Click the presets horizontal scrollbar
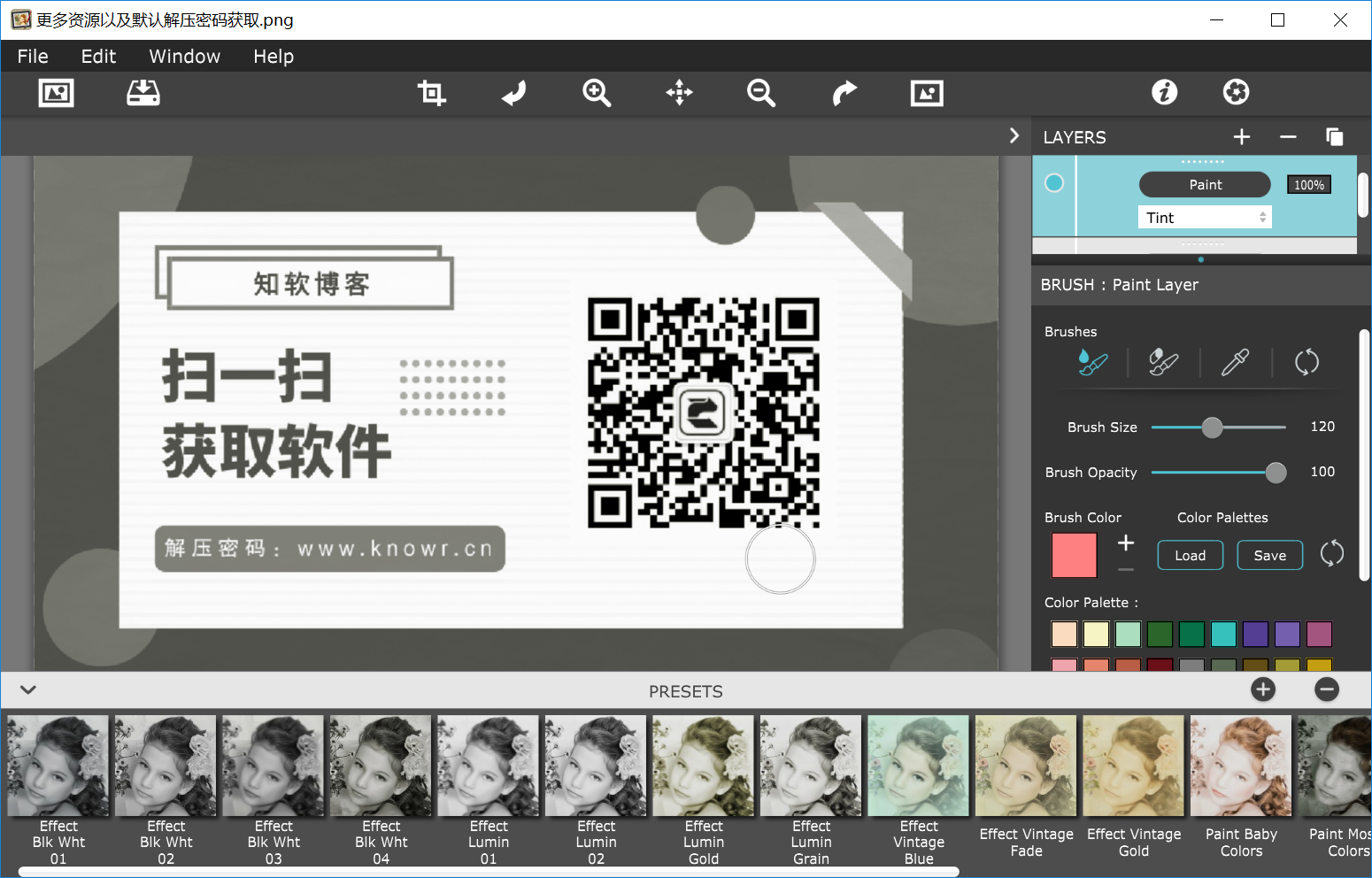 coord(489,872)
